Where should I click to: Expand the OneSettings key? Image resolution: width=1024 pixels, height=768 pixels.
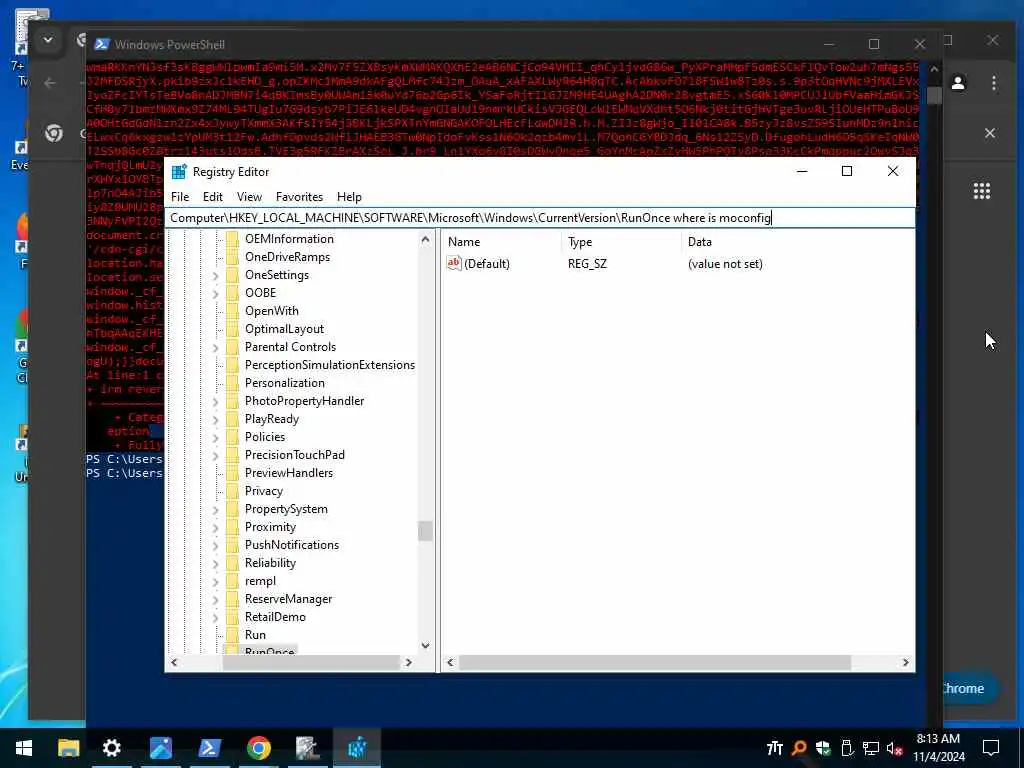[x=216, y=276]
